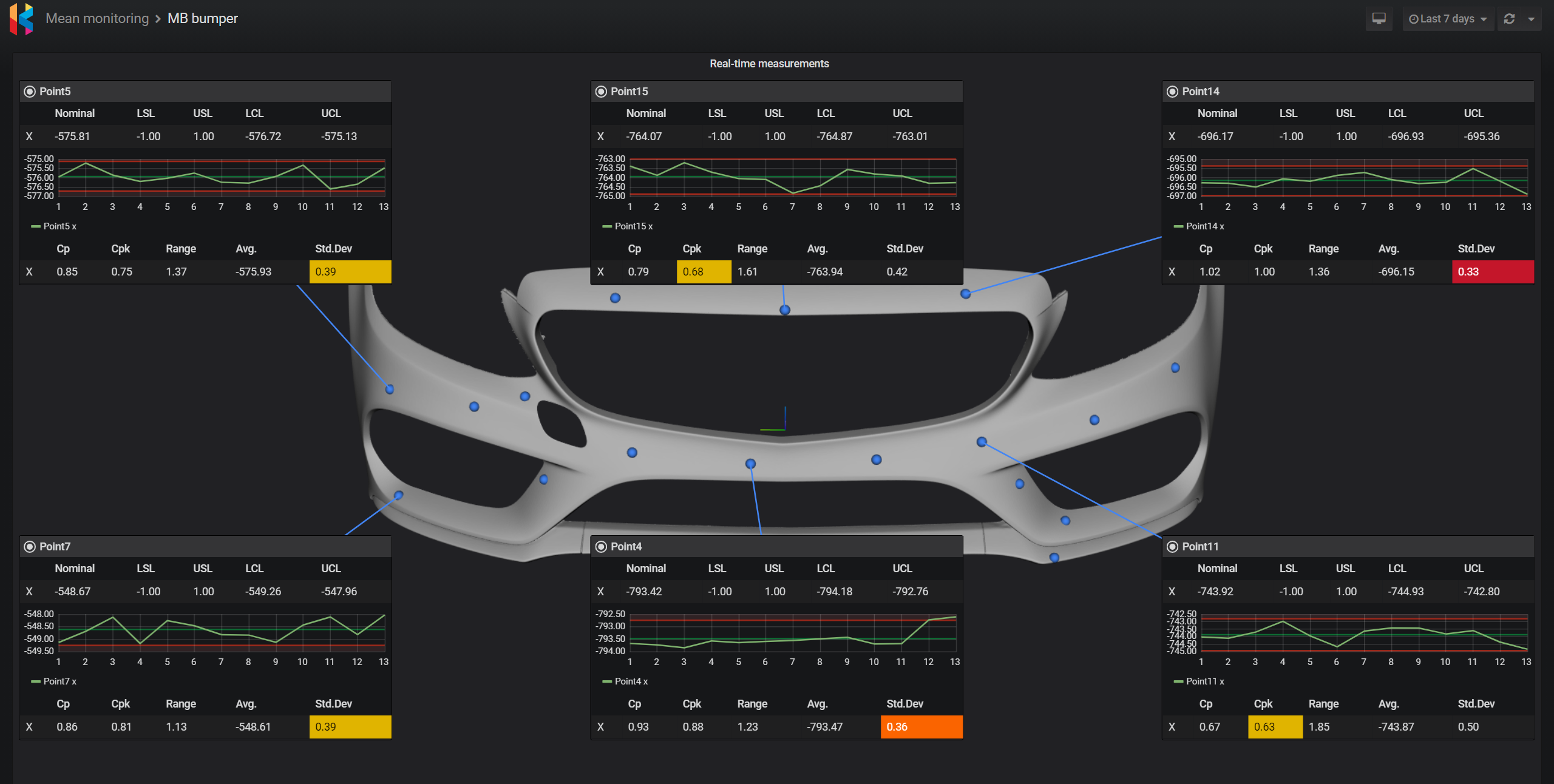Viewport: 1554px width, 784px height.
Task: Open the Last 7 days dropdown
Action: click(x=1452, y=18)
